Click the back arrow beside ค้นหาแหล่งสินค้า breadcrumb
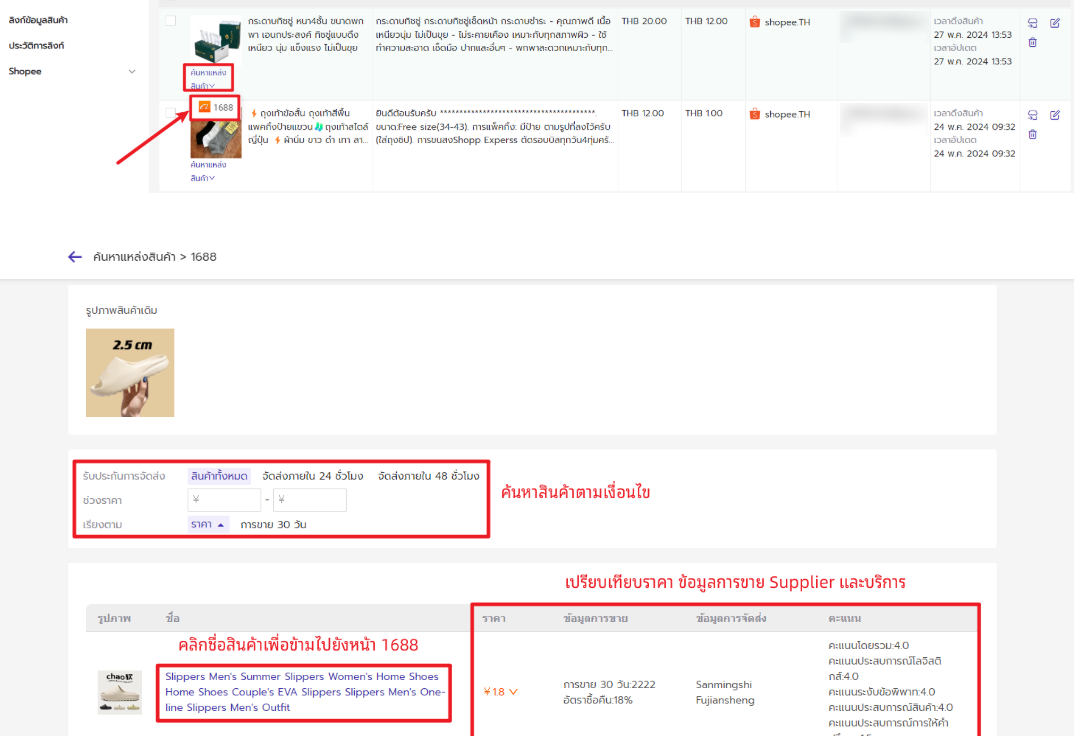 pos(75,257)
